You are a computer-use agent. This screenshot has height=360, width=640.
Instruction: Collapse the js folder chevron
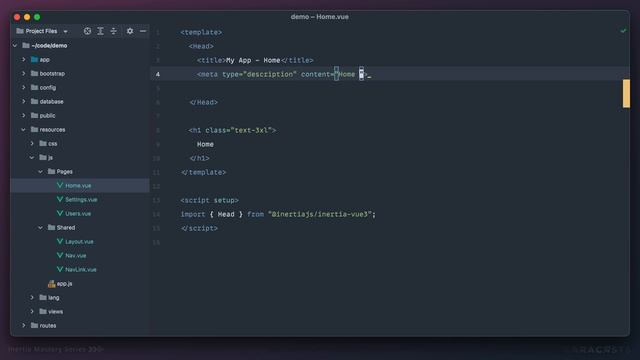[x=32, y=158]
